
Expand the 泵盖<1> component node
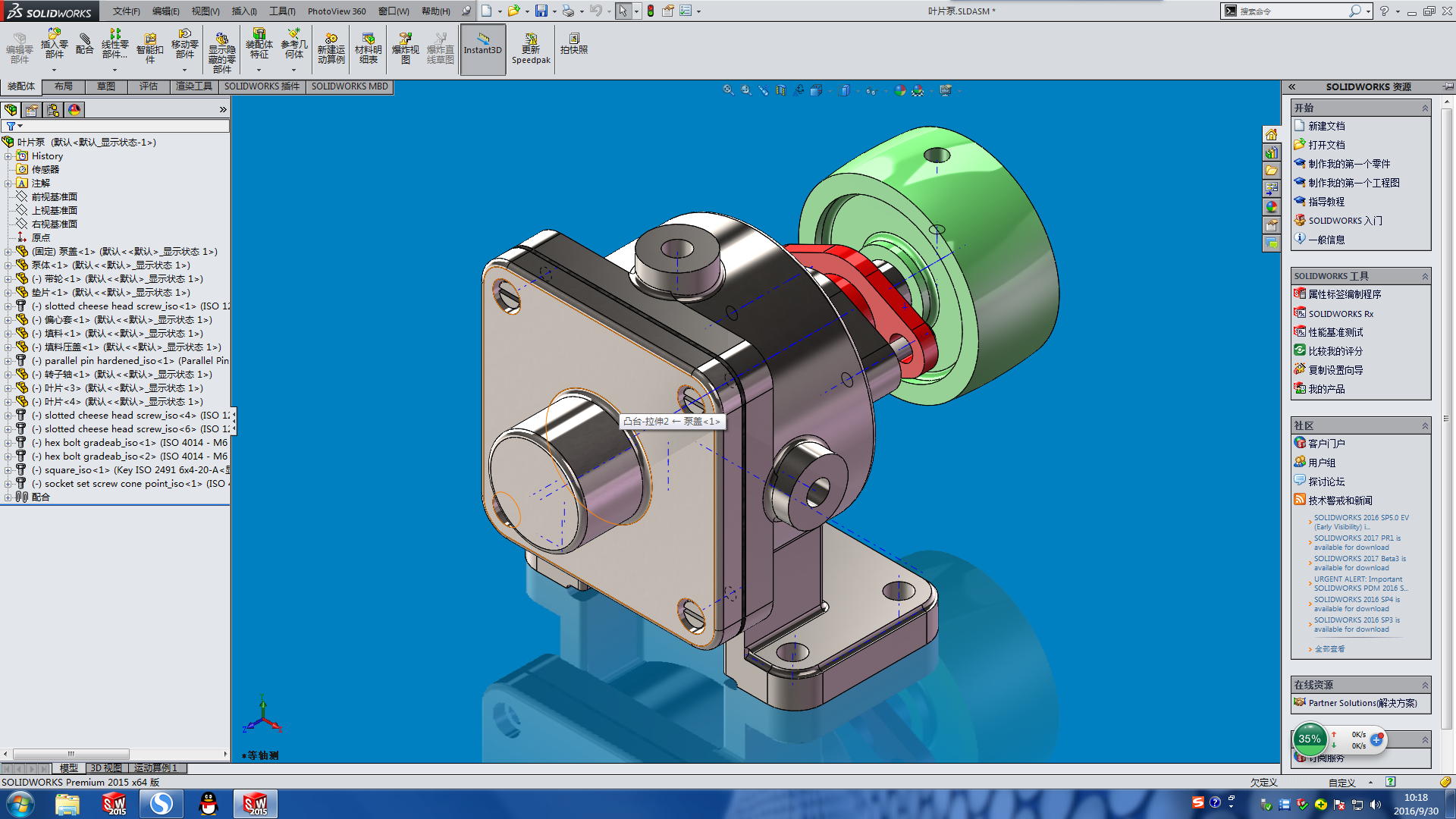[x=8, y=251]
